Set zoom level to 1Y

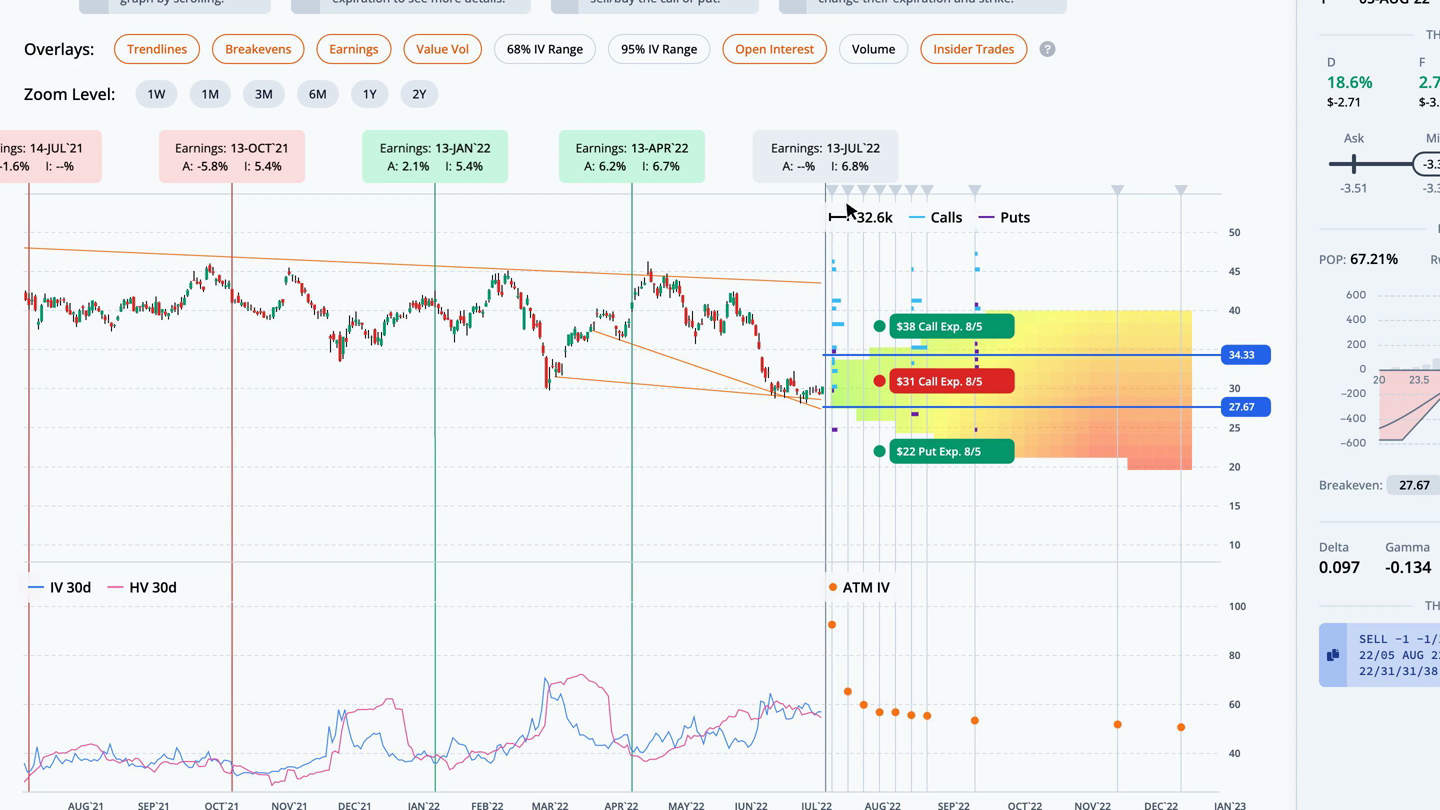[370, 94]
